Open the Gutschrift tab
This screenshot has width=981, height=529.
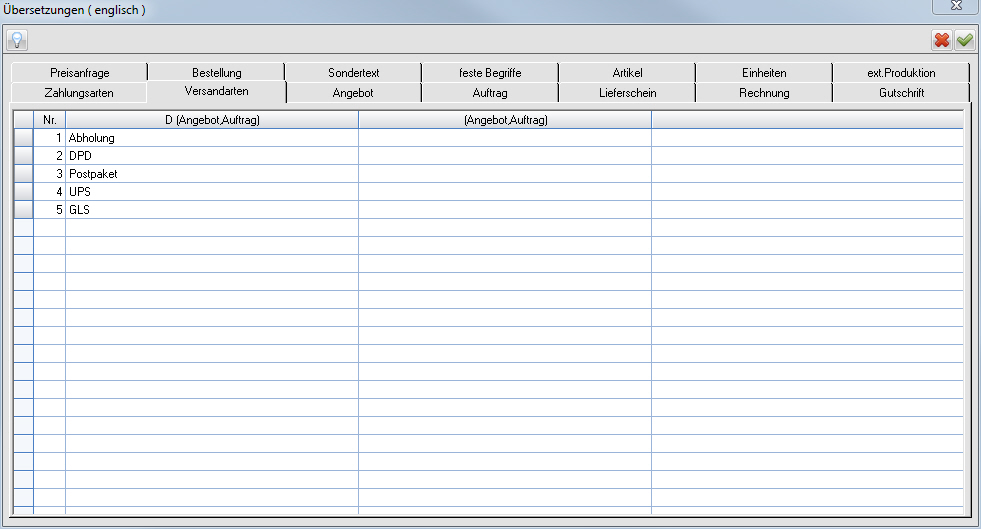pyautogui.click(x=901, y=93)
